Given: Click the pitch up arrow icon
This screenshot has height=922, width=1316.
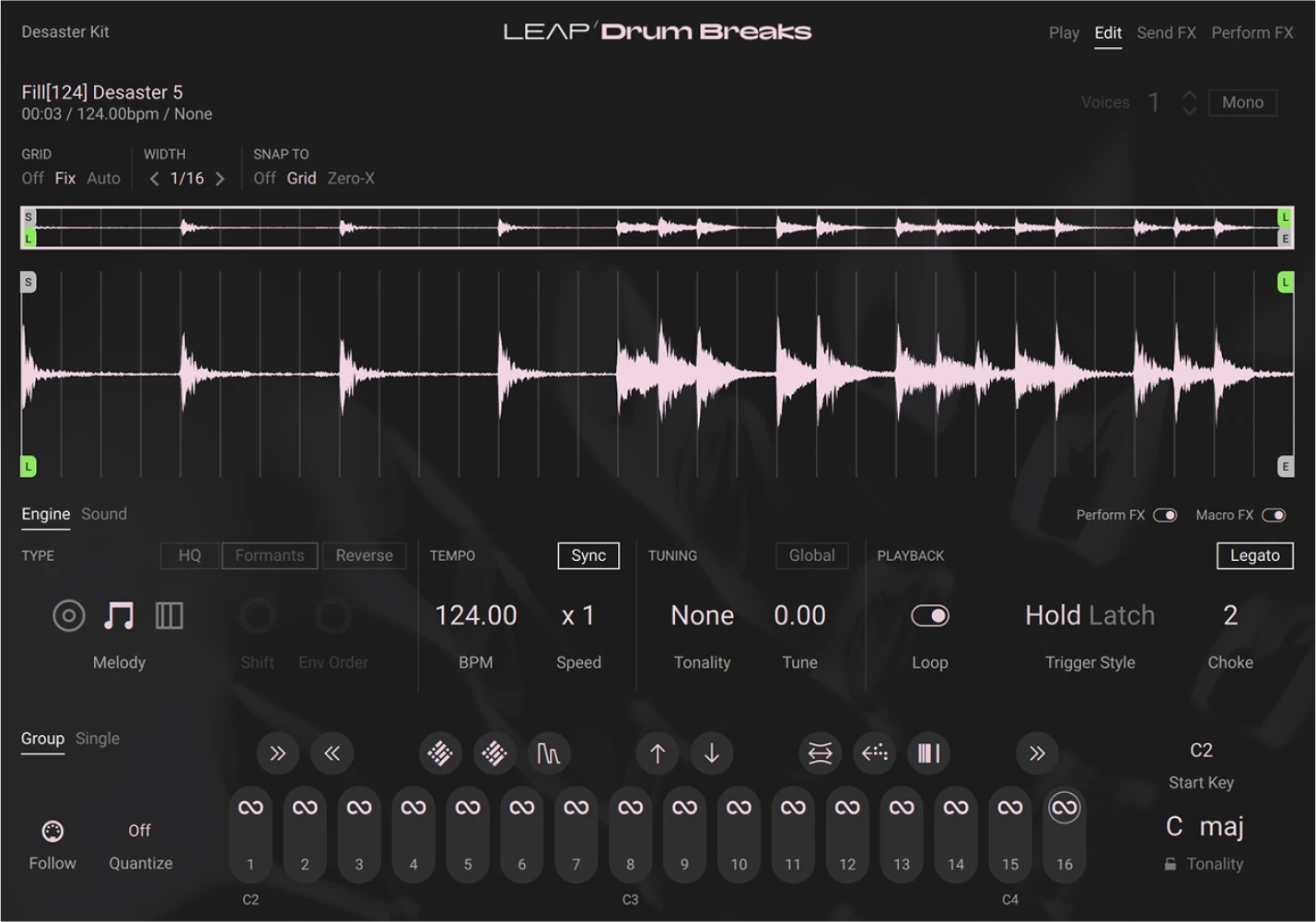Looking at the screenshot, I should tap(657, 753).
